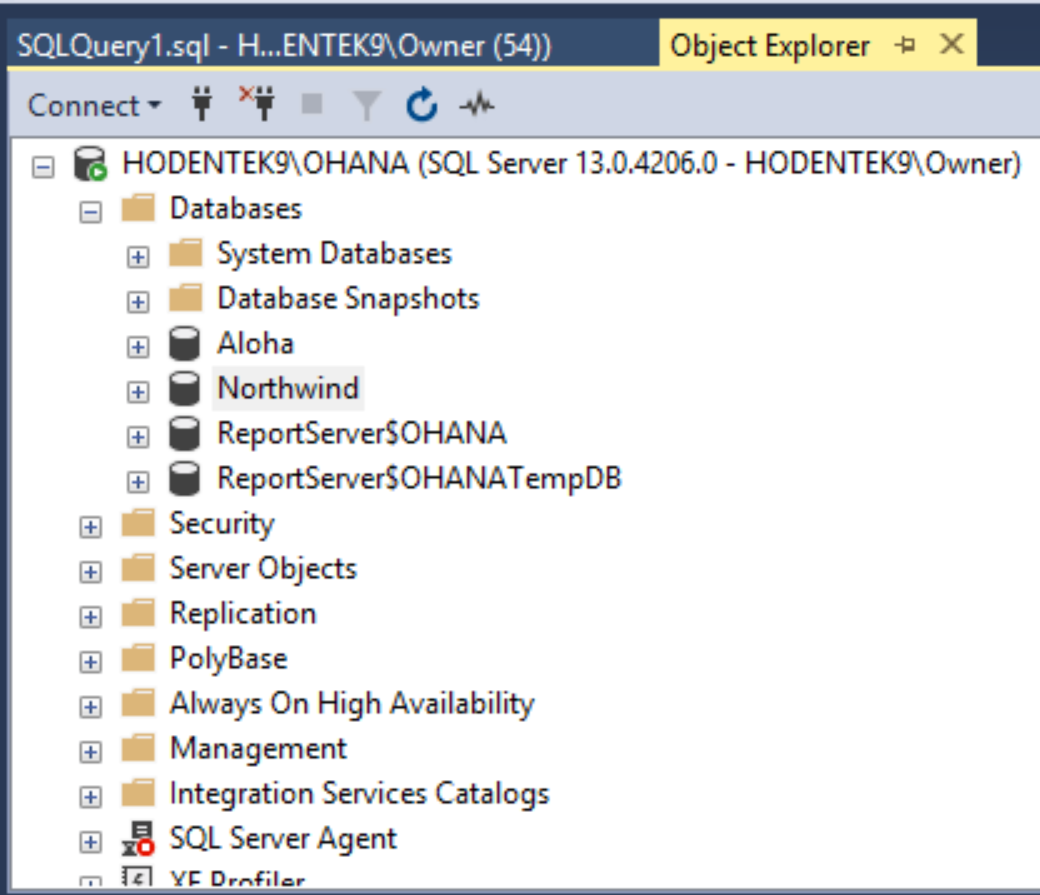Click the Disconnect server icon

pos(260,104)
